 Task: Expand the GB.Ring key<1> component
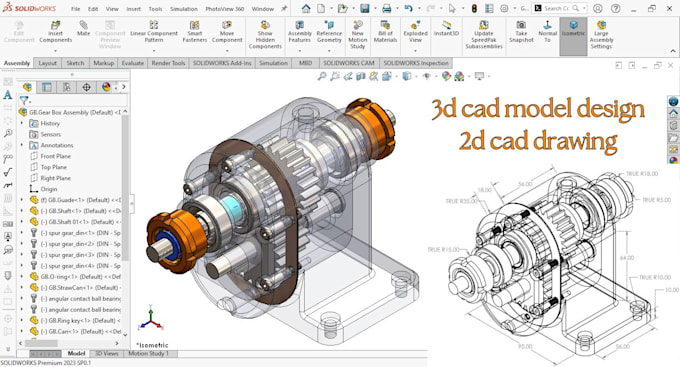coord(22,320)
